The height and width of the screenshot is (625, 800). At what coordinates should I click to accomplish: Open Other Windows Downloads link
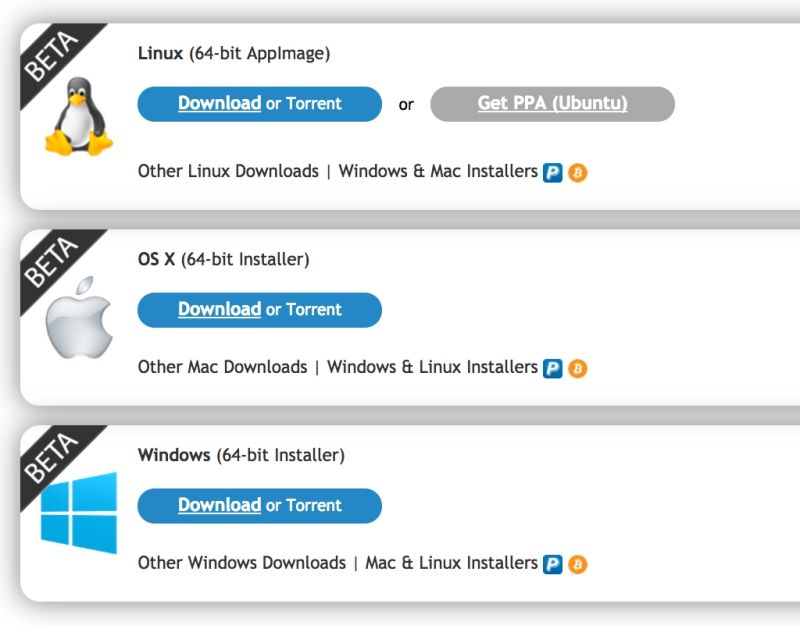(x=241, y=563)
